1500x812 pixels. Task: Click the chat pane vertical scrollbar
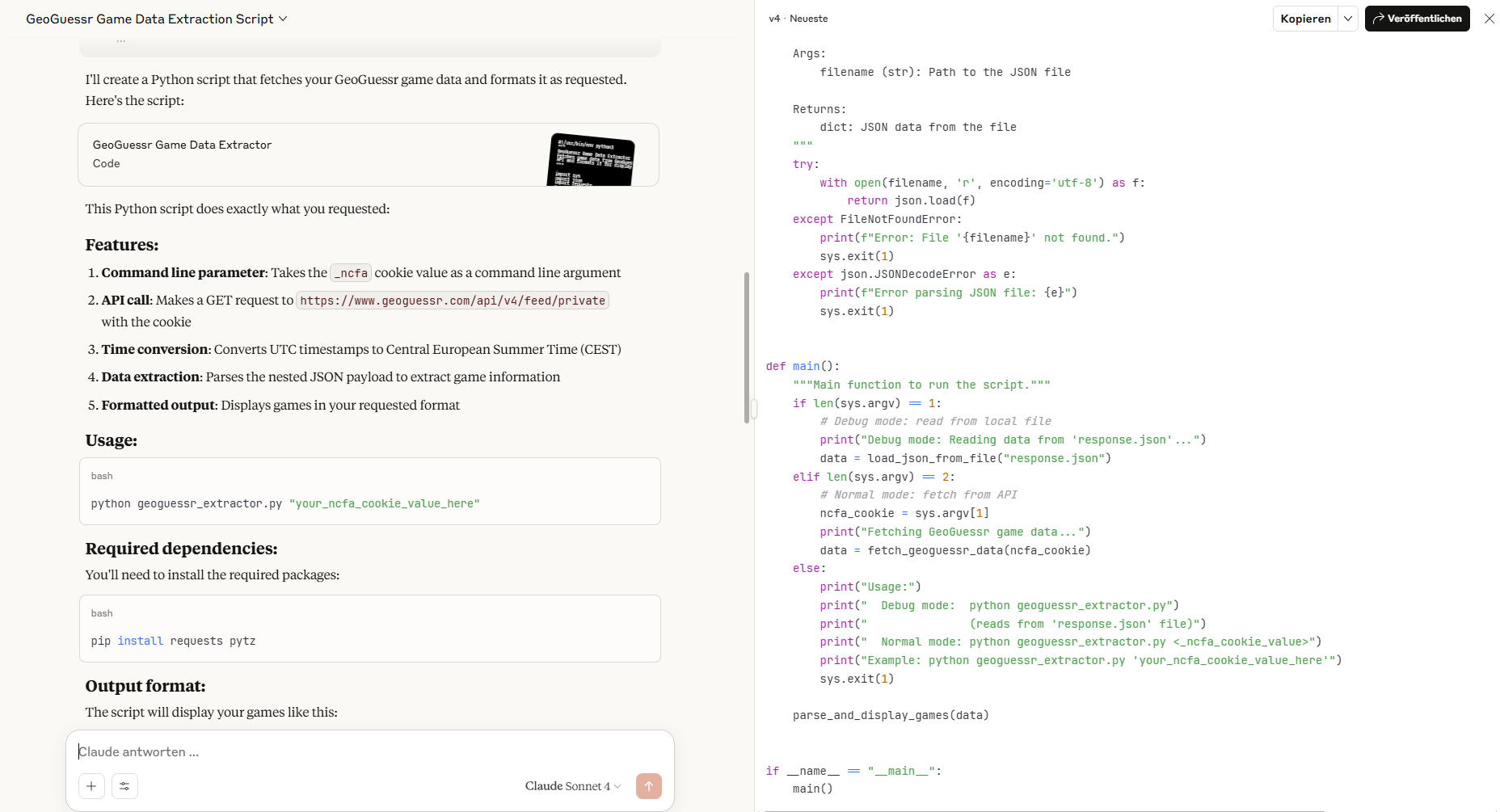click(747, 347)
